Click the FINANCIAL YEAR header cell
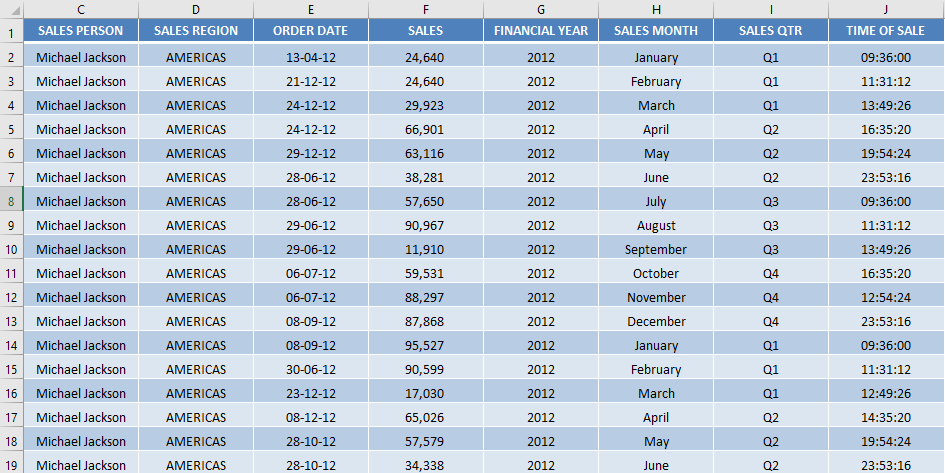945x473 pixels. pyautogui.click(x=541, y=31)
